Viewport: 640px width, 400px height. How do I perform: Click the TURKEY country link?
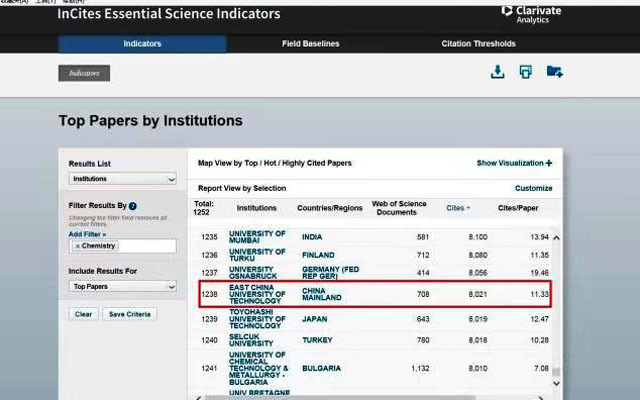[x=317, y=340]
